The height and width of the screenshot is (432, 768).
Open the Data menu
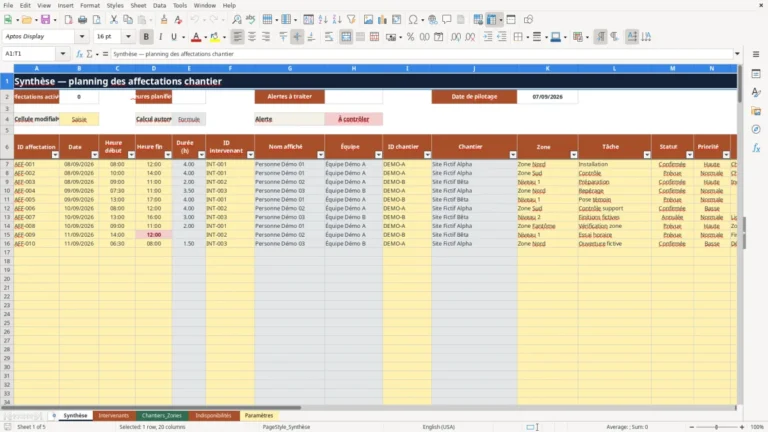point(159,5)
